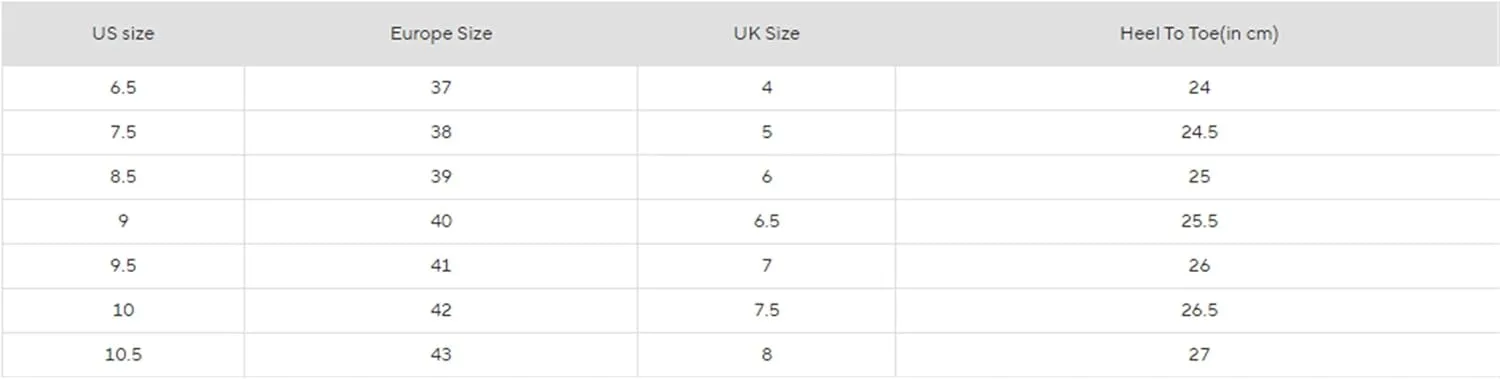Select the US size 7.5 cell
This screenshot has width=1500, height=379.
[x=123, y=132]
